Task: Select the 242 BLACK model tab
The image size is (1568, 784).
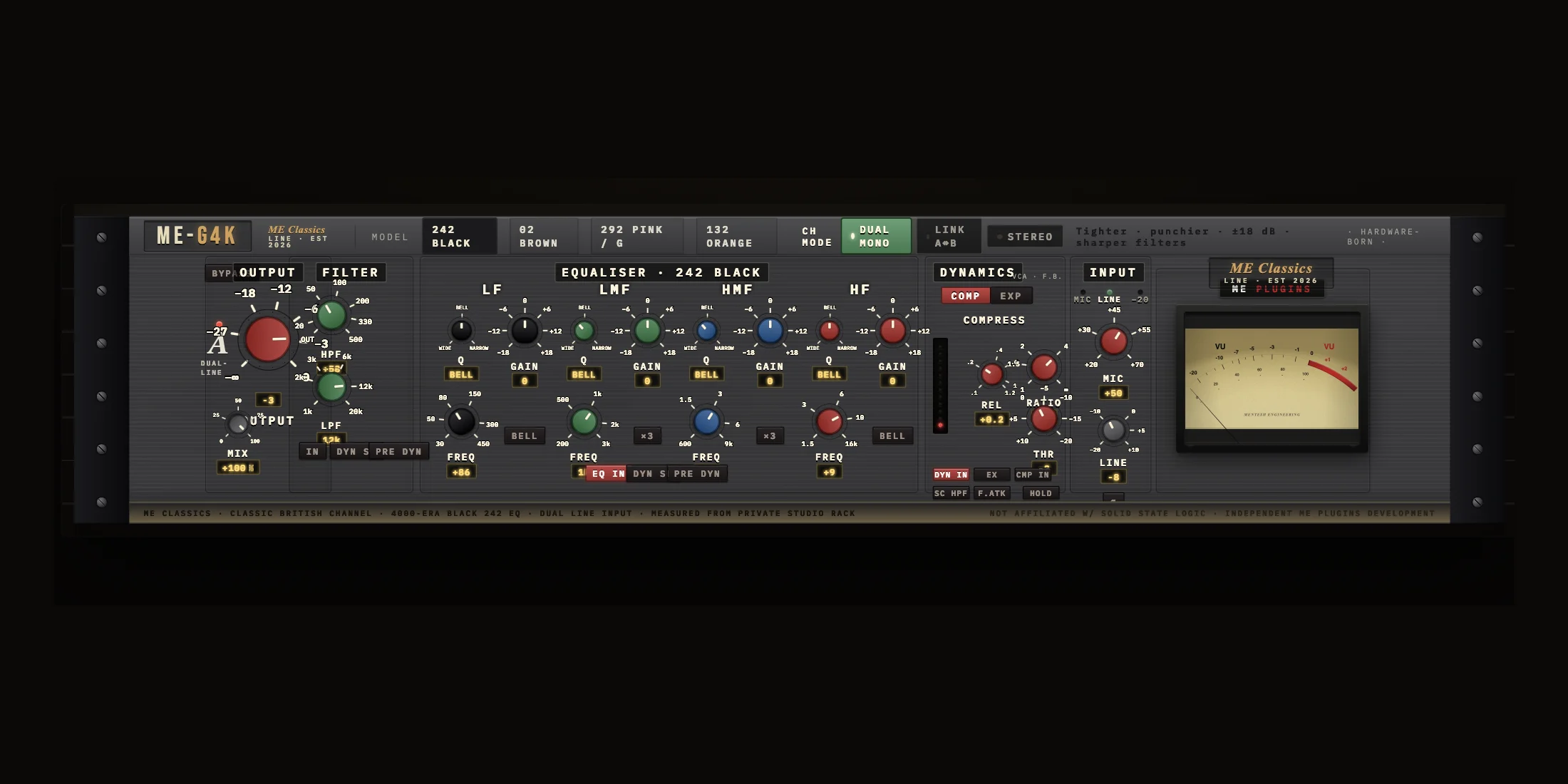Action: pyautogui.click(x=460, y=236)
